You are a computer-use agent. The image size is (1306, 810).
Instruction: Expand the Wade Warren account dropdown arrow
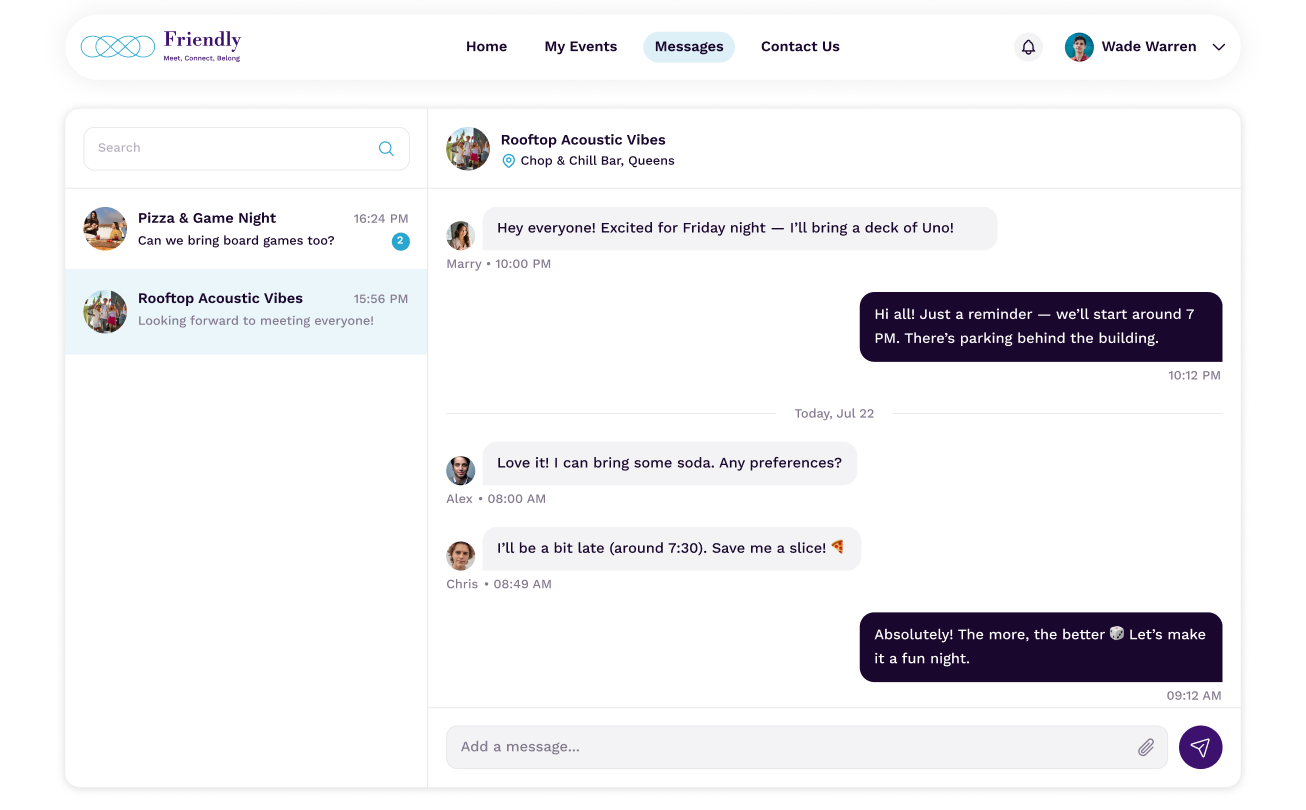coord(1218,47)
